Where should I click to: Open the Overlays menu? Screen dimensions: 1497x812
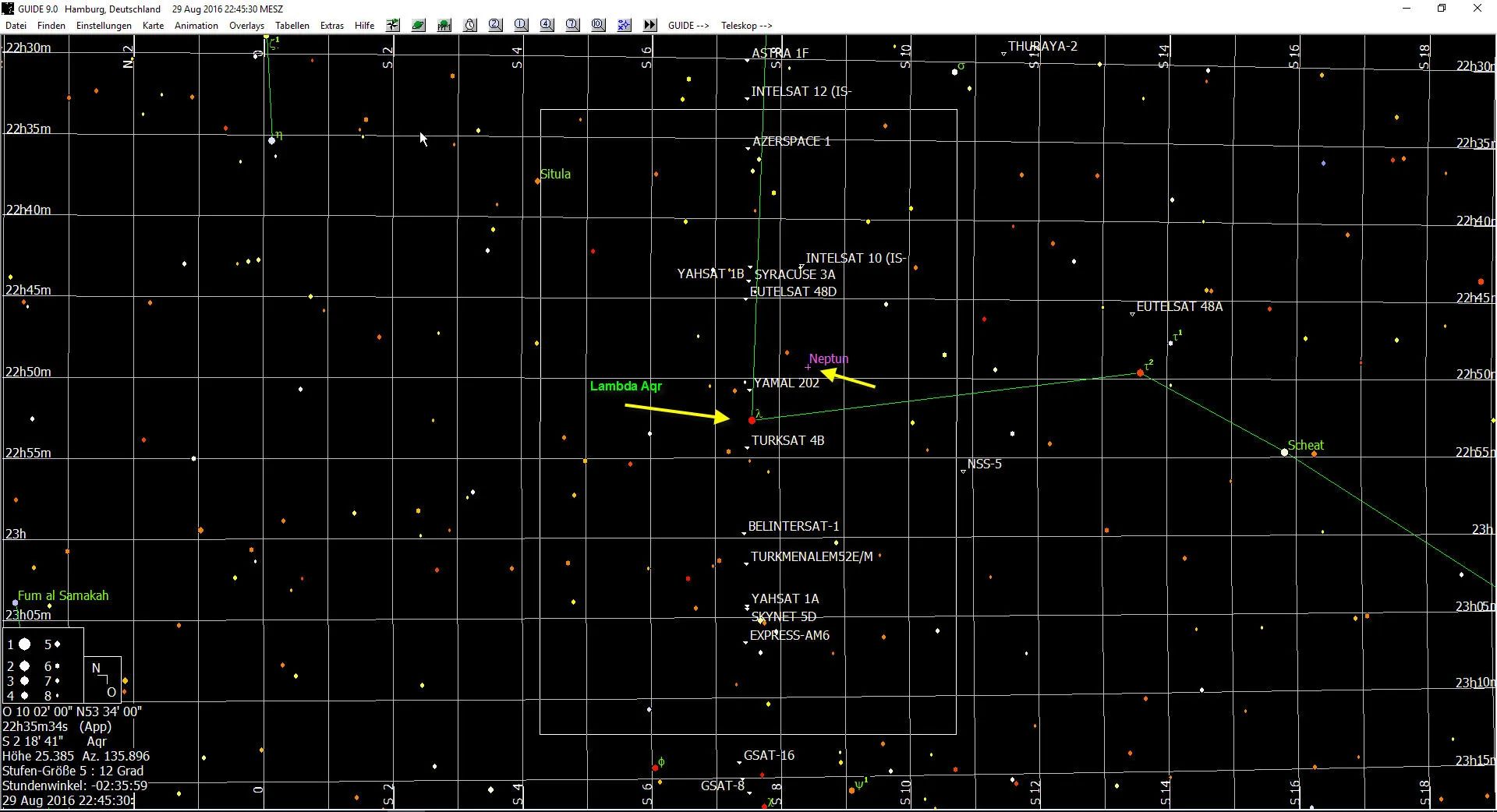pyautogui.click(x=246, y=26)
